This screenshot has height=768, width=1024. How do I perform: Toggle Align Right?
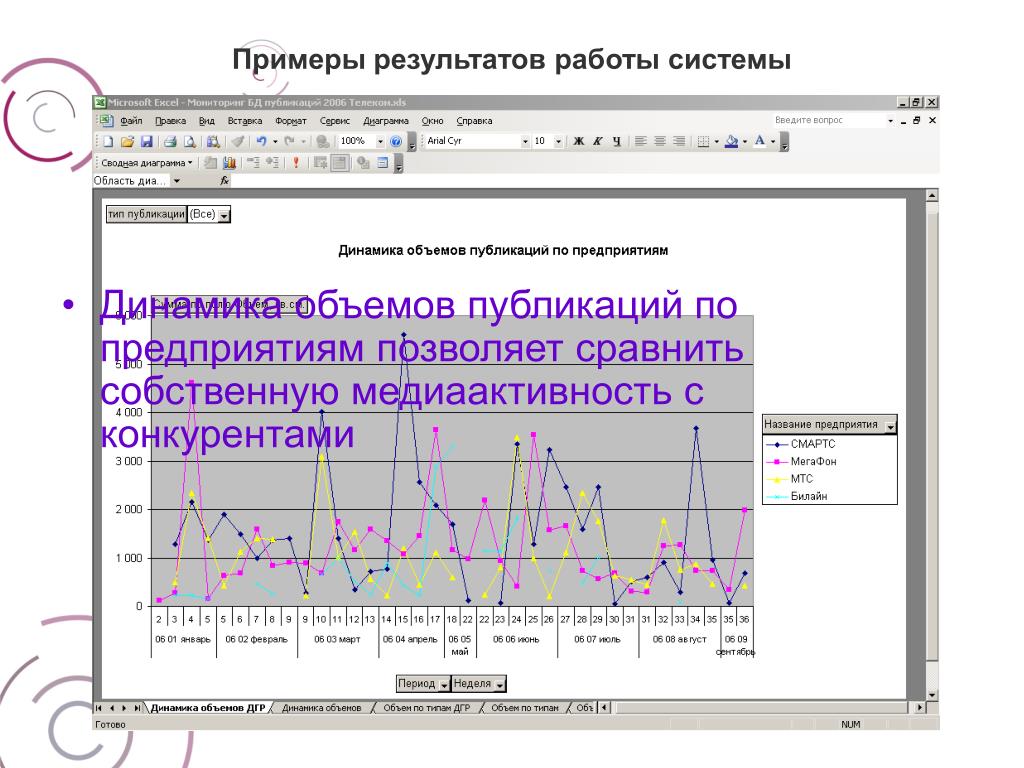pyautogui.click(x=679, y=141)
